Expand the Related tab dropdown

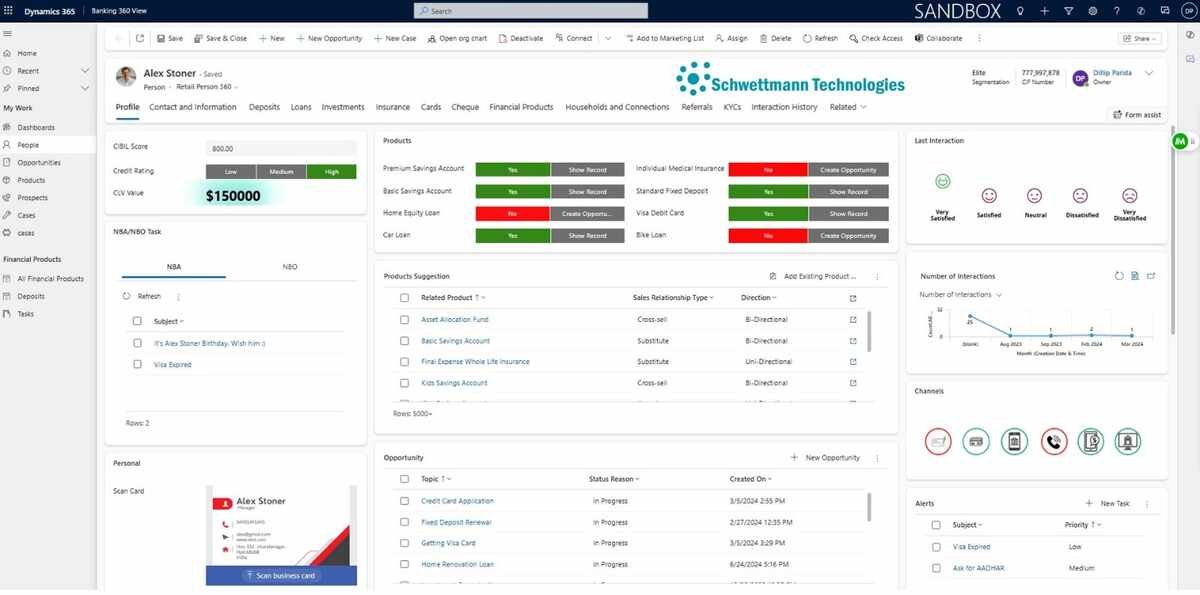[x=847, y=107]
